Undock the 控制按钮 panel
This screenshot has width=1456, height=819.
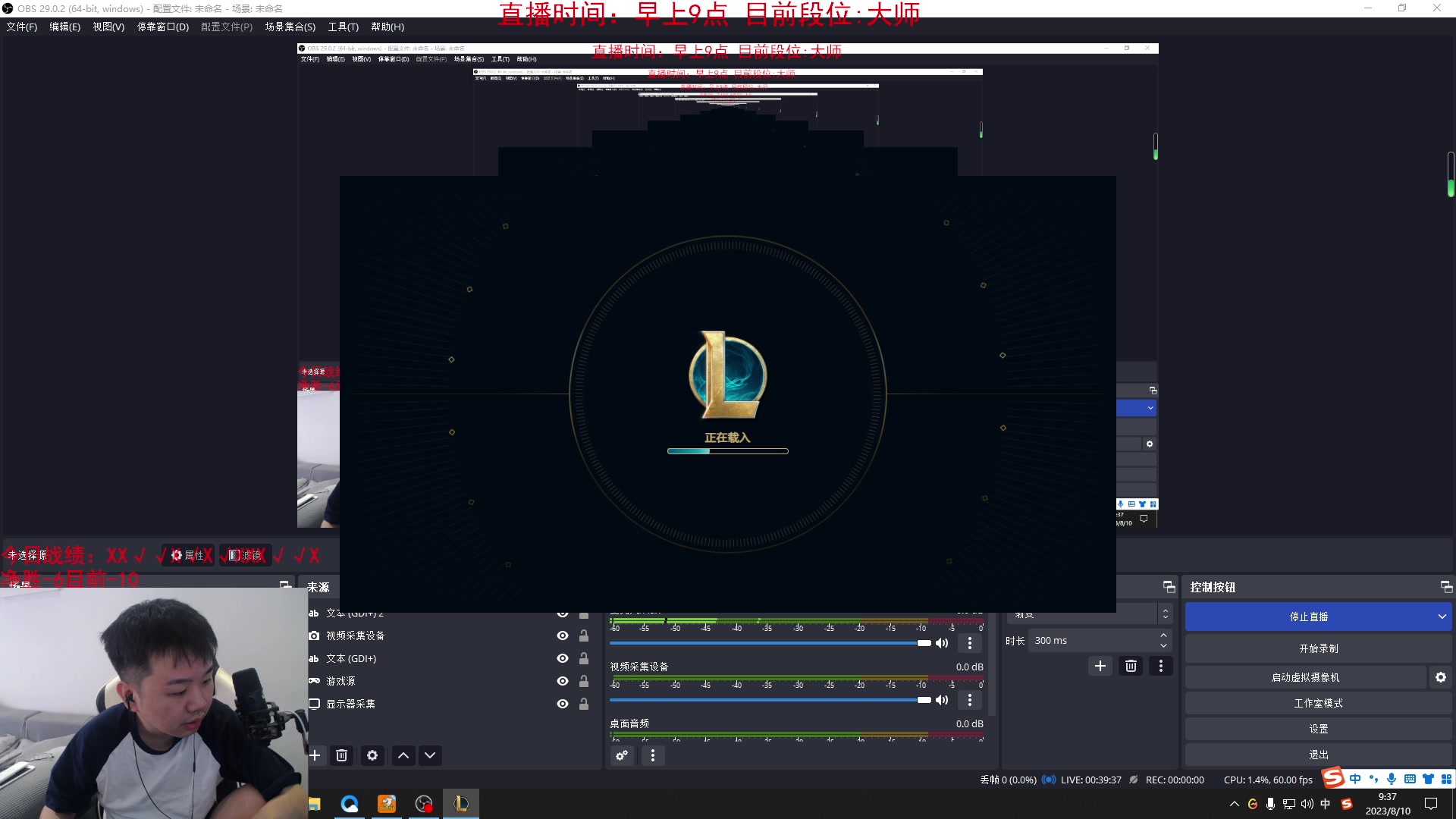tap(1446, 587)
